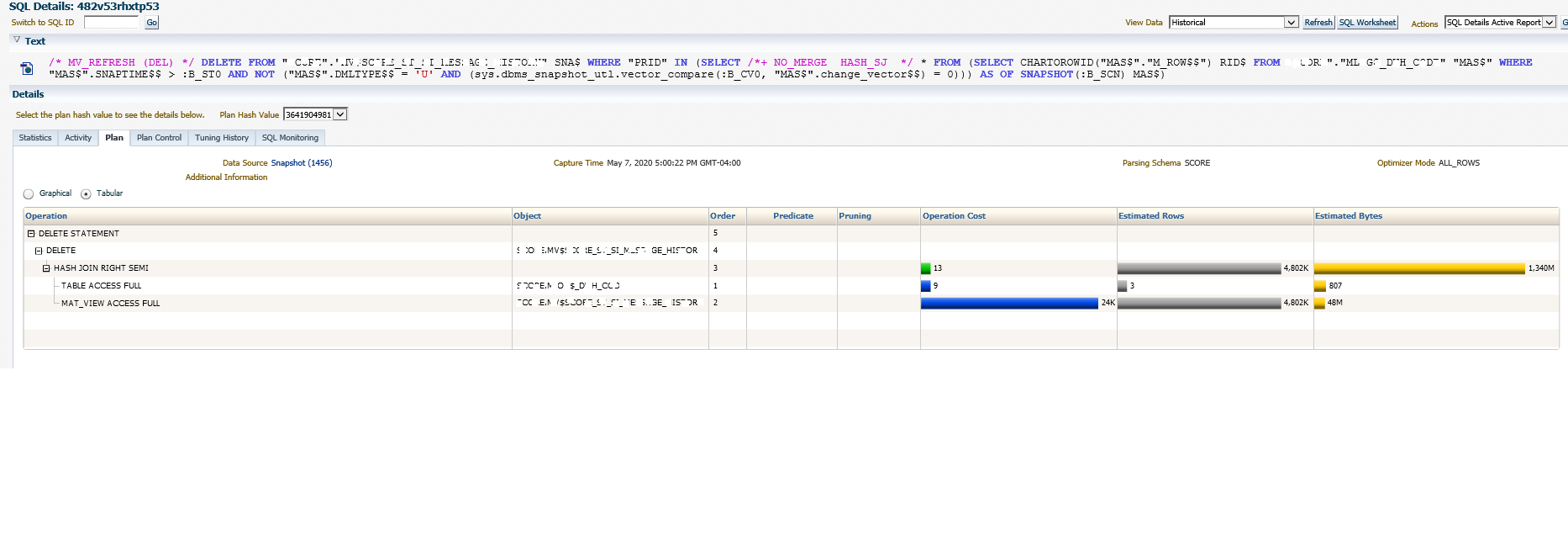The width and height of the screenshot is (1568, 545).
Task: Open the SQL Monitoring tab
Action: [290, 138]
